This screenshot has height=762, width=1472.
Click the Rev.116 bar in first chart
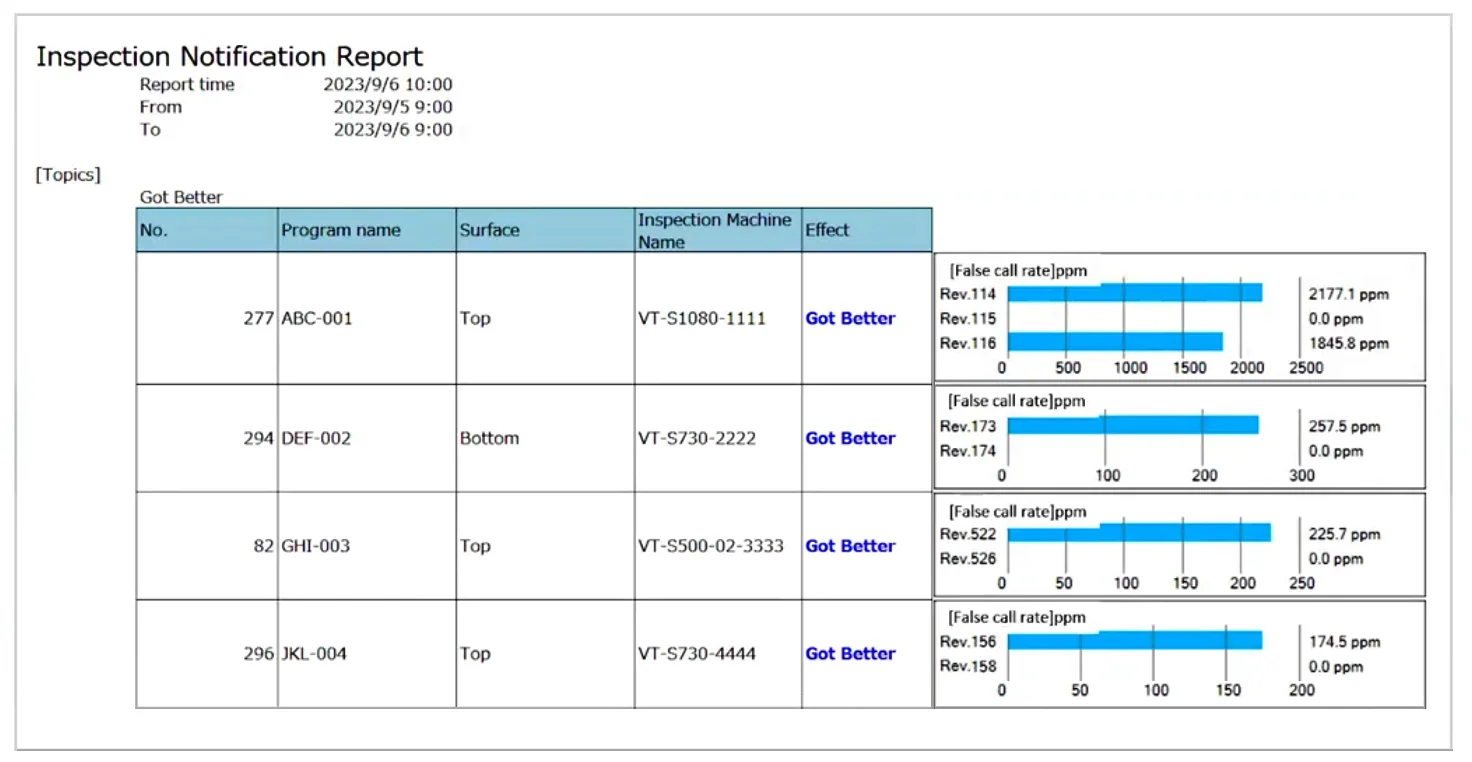(x=1114, y=342)
